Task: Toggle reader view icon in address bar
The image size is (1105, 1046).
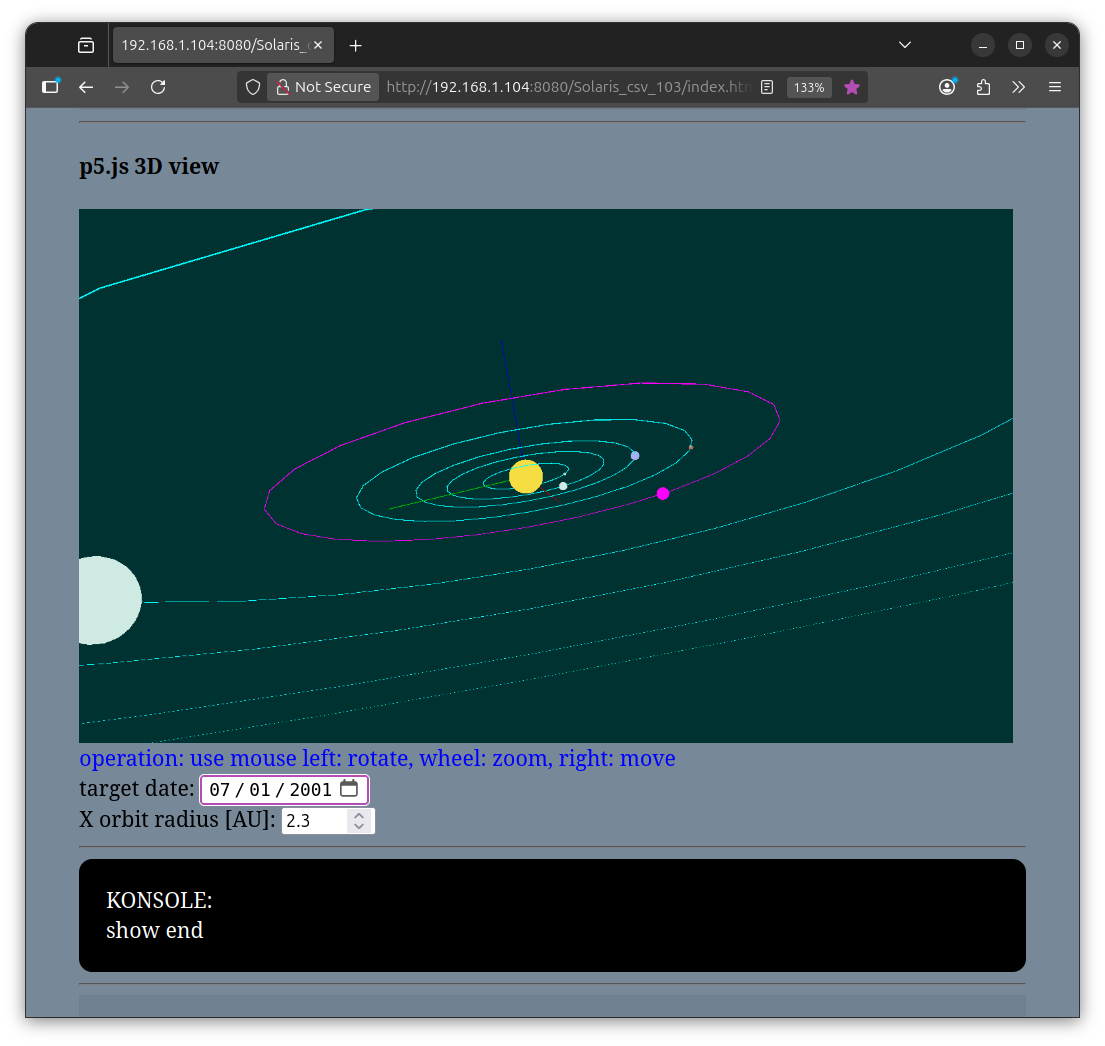Action: (x=767, y=87)
